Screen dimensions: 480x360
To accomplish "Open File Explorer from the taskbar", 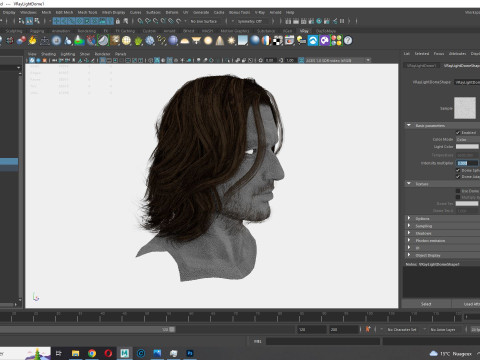I will pyautogui.click(x=76, y=353).
